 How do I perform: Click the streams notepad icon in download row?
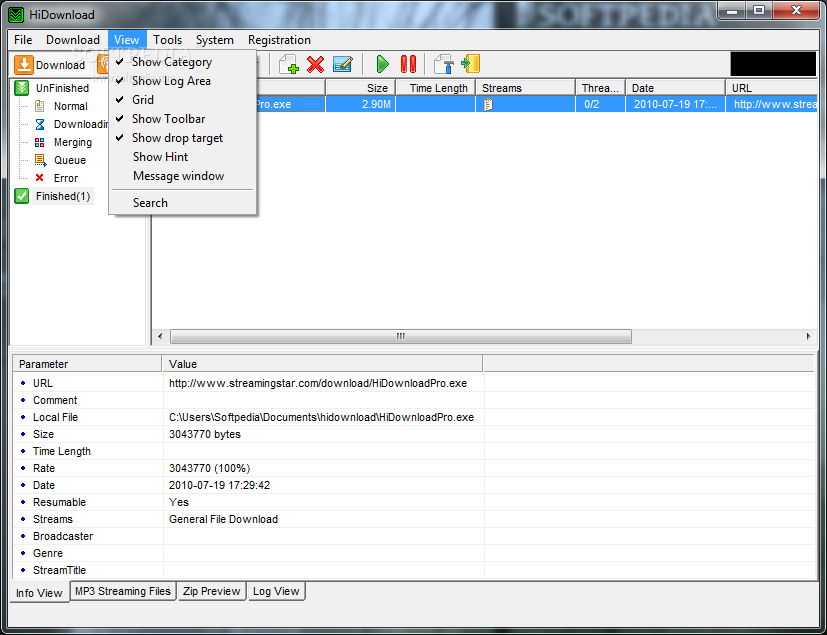pyautogui.click(x=488, y=104)
